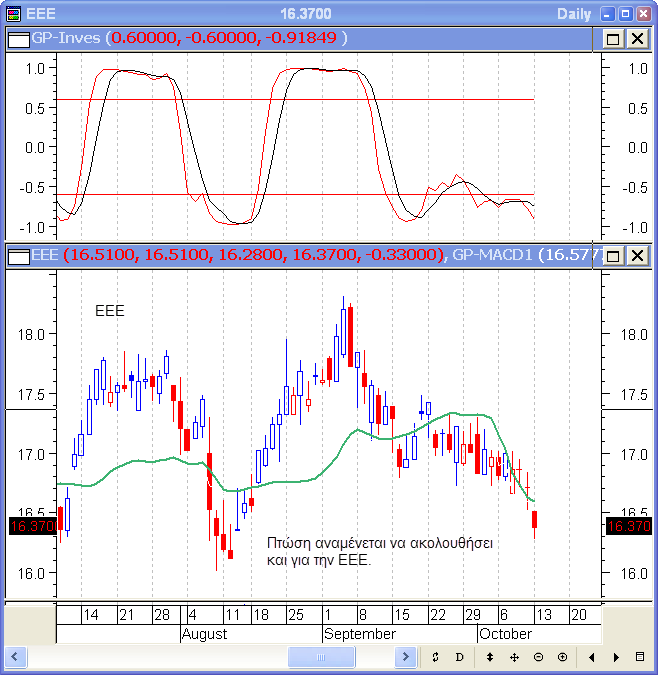Close the GP-Inves indicator pane
The image size is (658, 675).
637,38
